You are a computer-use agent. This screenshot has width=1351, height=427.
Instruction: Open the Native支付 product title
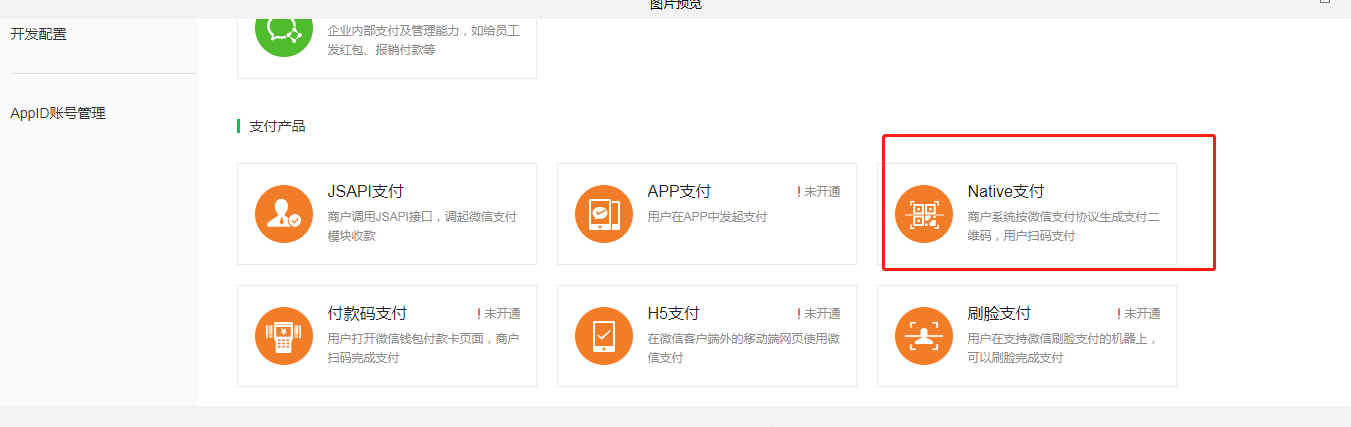pos(1006,191)
